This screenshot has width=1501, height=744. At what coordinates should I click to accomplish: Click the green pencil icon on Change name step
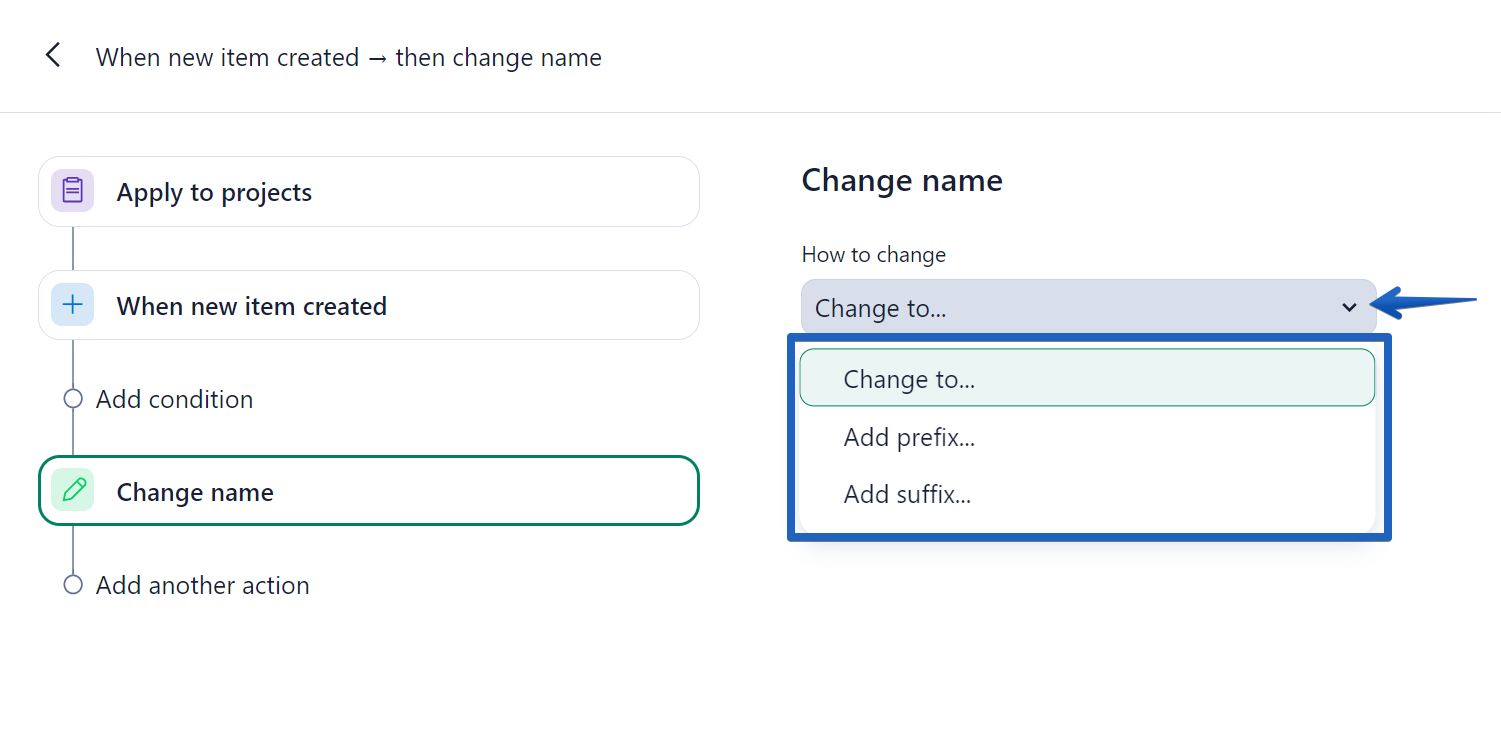72,491
